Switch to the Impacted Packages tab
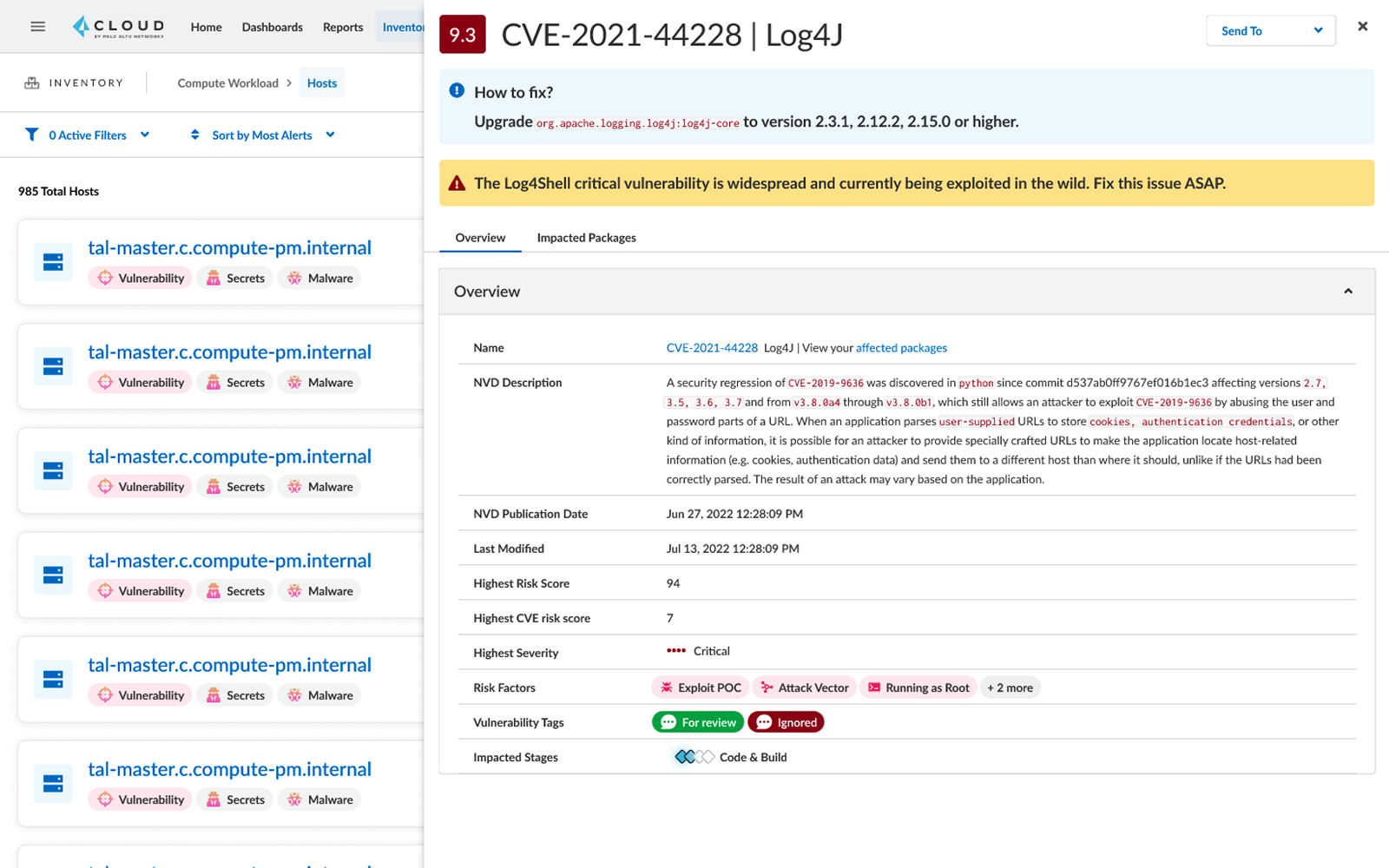Image resolution: width=1389 pixels, height=868 pixels. point(587,238)
